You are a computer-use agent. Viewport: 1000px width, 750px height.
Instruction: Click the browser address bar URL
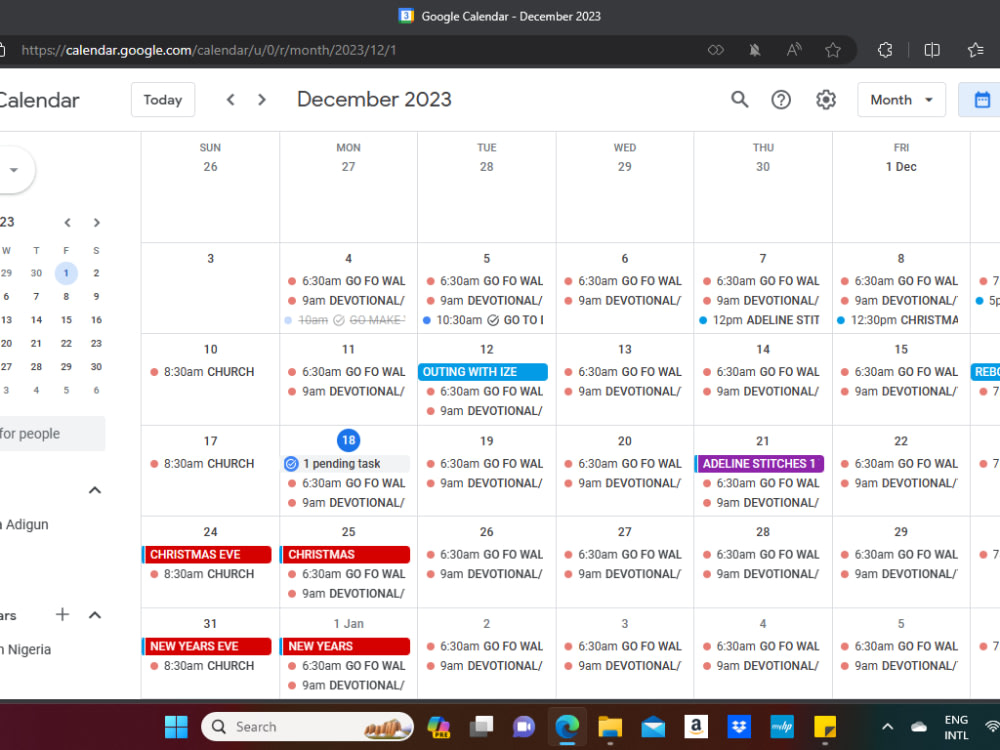[209, 50]
